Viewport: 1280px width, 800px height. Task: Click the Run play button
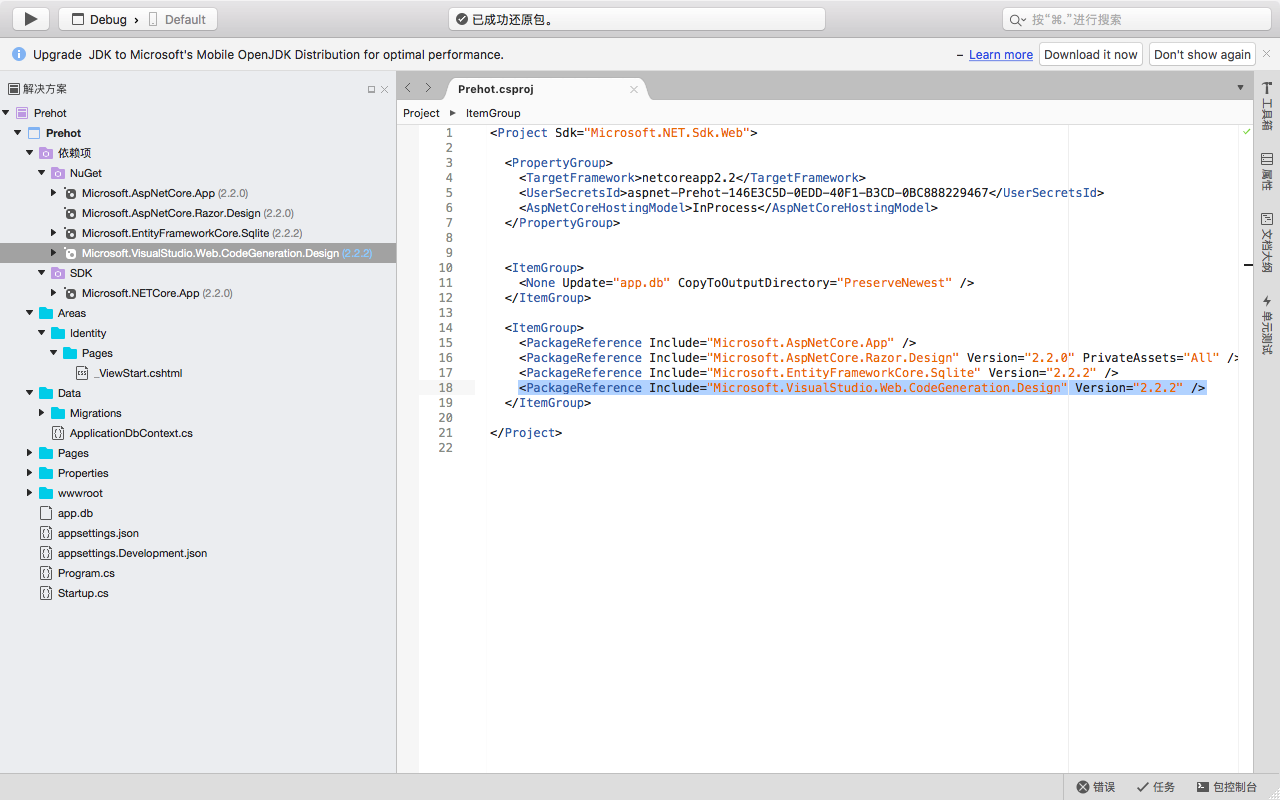pyautogui.click(x=31, y=19)
